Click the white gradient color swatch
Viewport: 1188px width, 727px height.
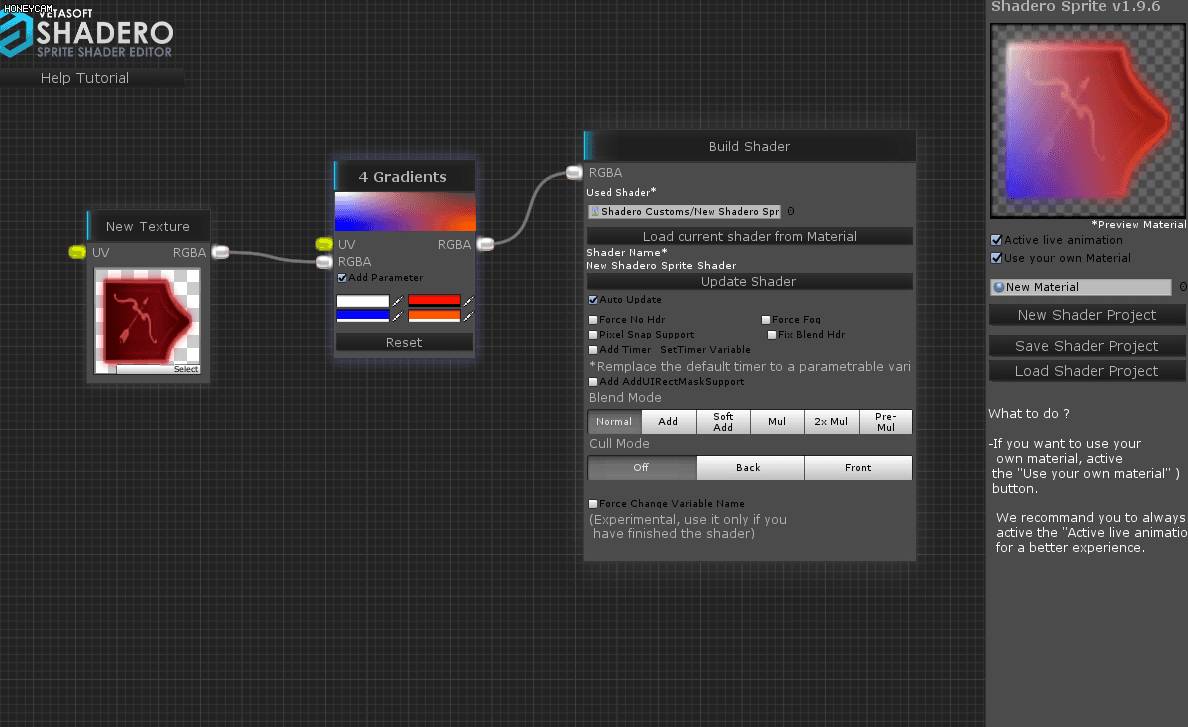click(363, 301)
